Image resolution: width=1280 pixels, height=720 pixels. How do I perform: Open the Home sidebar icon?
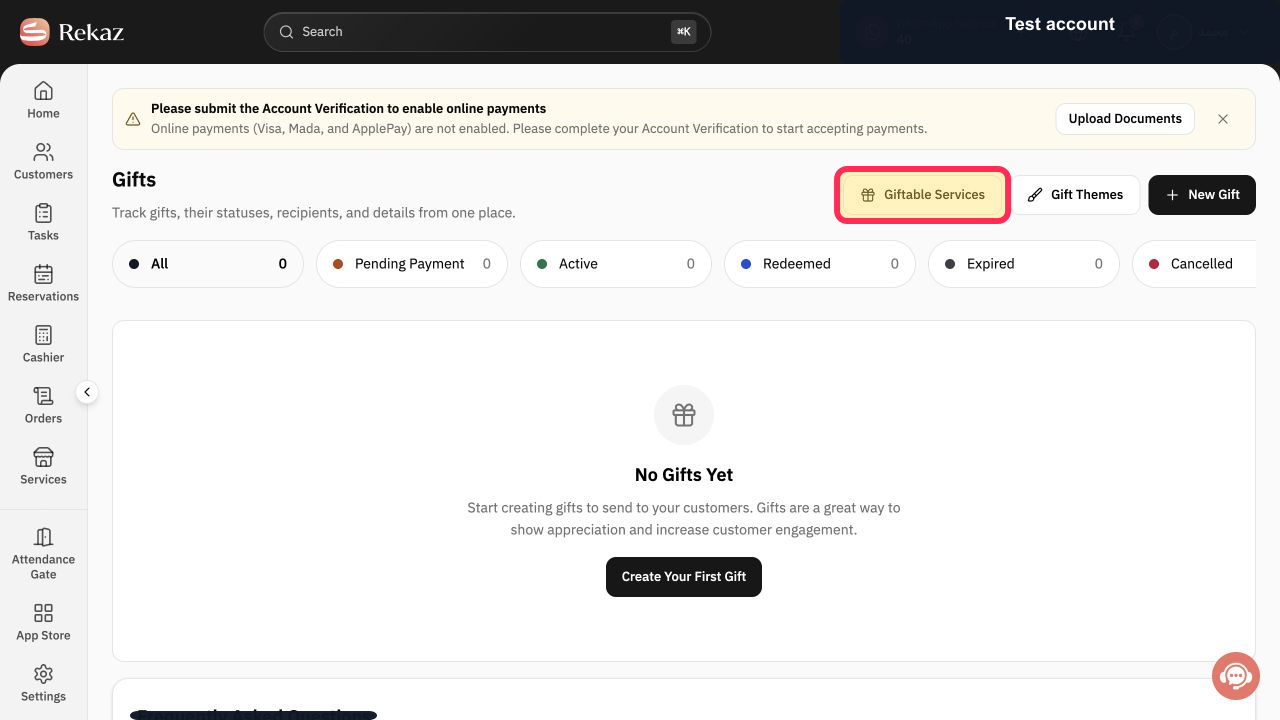click(x=43, y=90)
